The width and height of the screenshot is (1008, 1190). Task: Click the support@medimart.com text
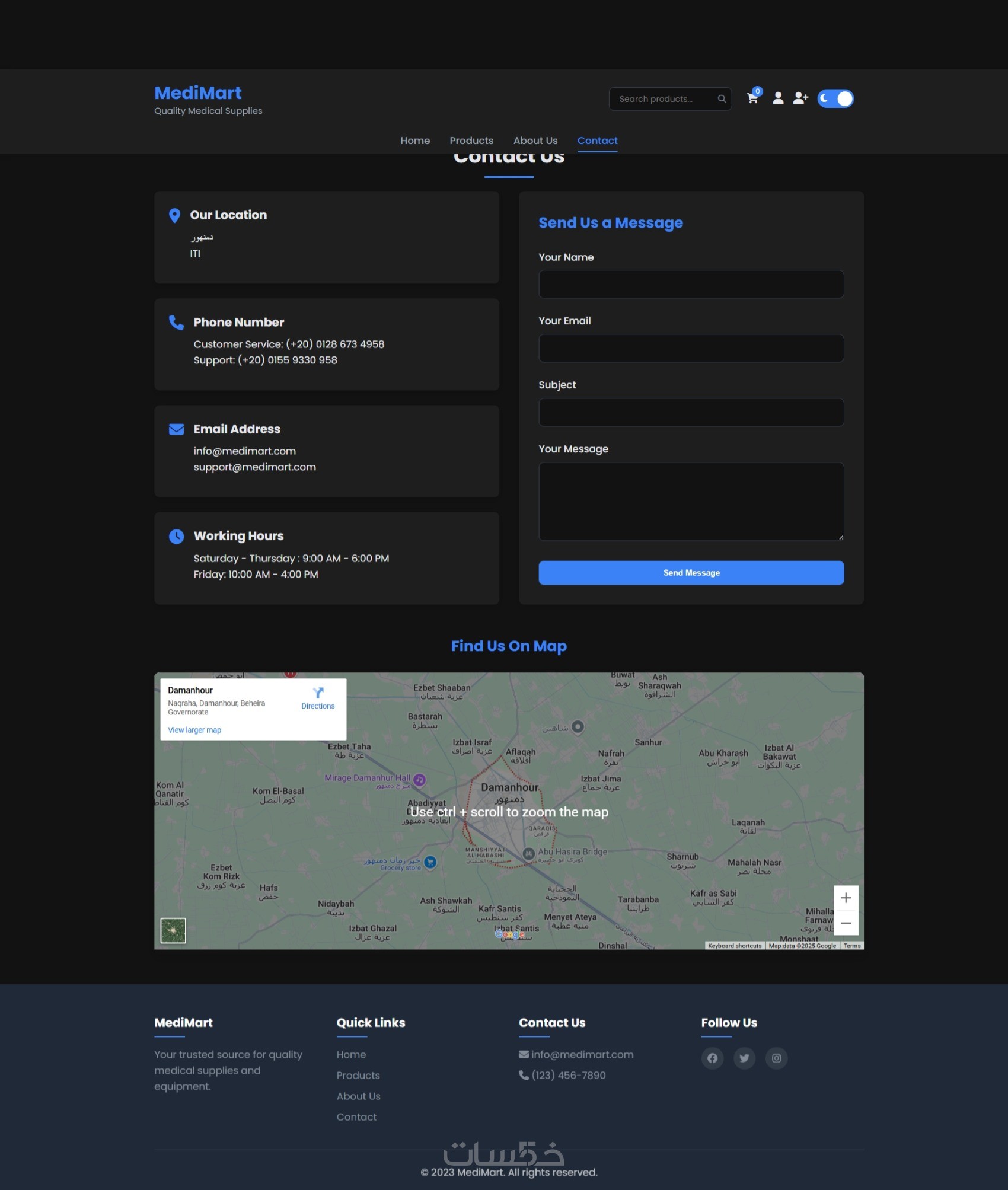(x=255, y=467)
